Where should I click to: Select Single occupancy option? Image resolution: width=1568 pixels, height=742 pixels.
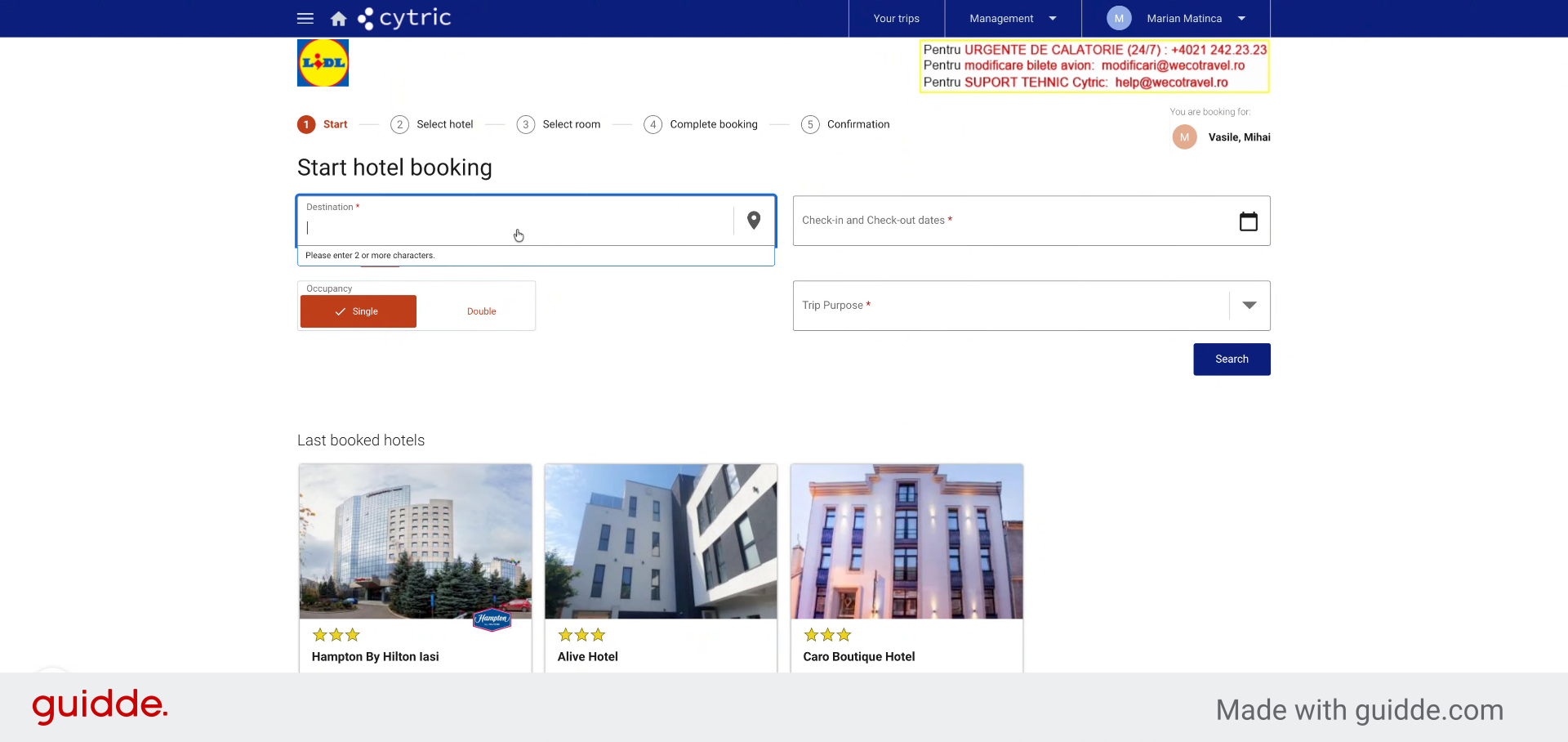359,311
